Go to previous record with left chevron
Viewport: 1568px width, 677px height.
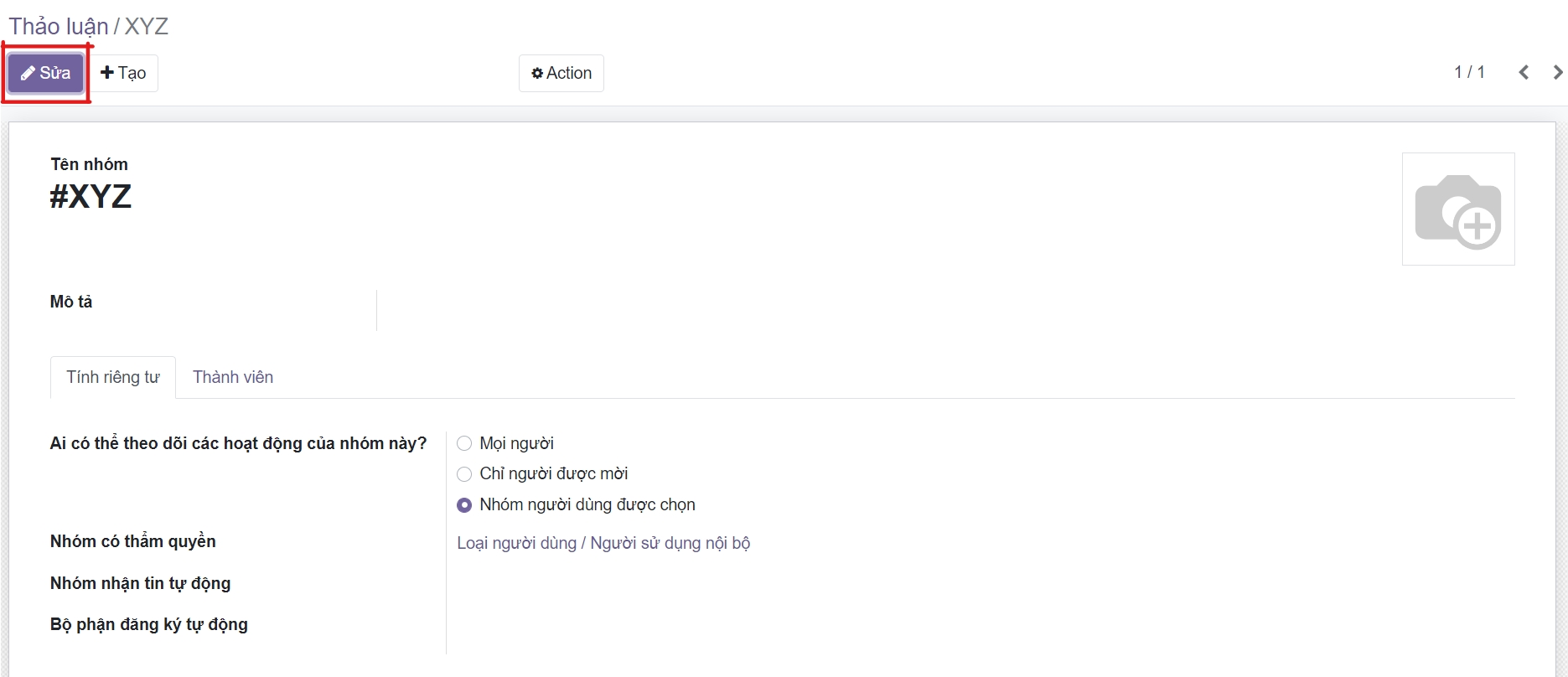coord(1524,73)
